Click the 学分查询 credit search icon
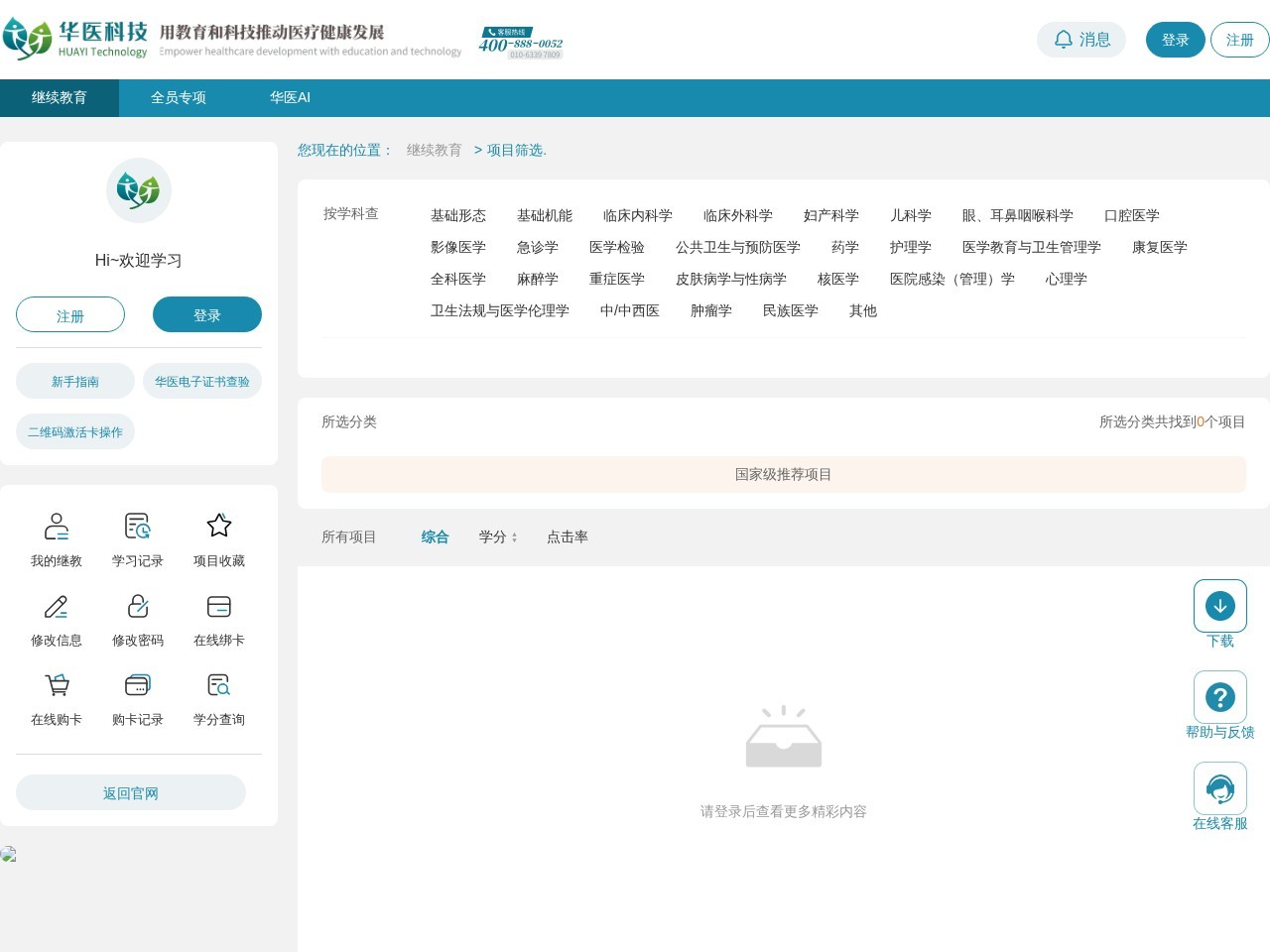Screen dimensions: 1270x952 click(x=218, y=697)
